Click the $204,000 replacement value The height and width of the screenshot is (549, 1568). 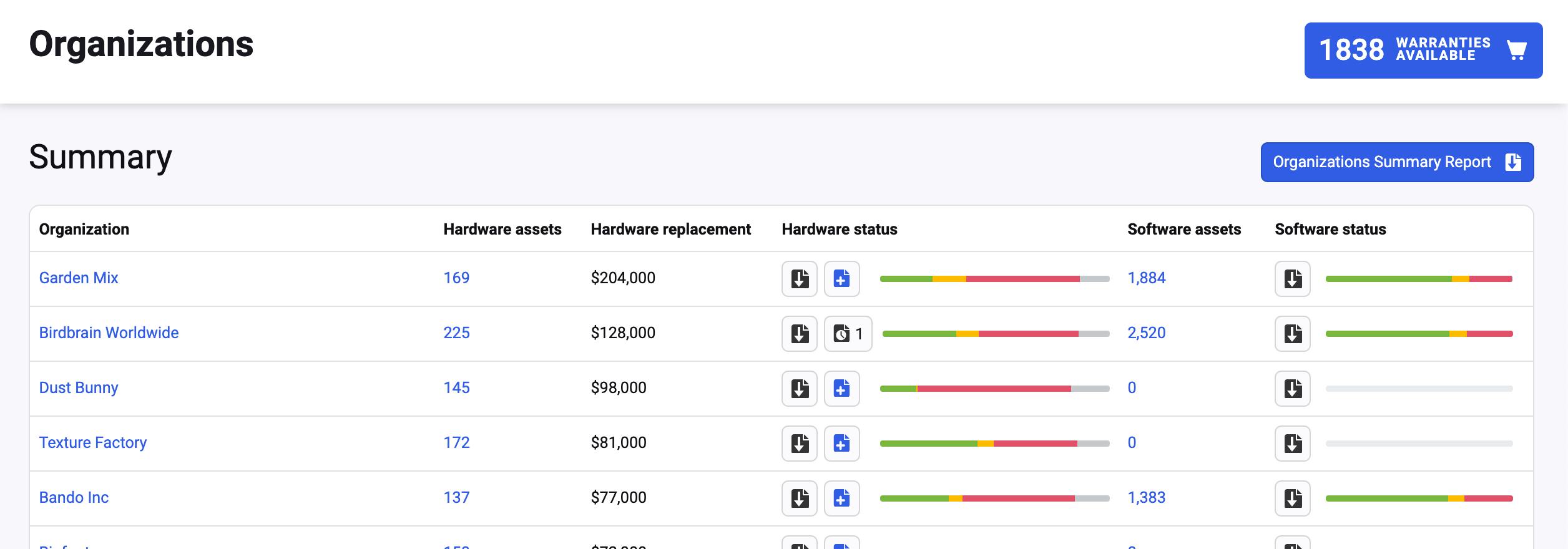623,278
